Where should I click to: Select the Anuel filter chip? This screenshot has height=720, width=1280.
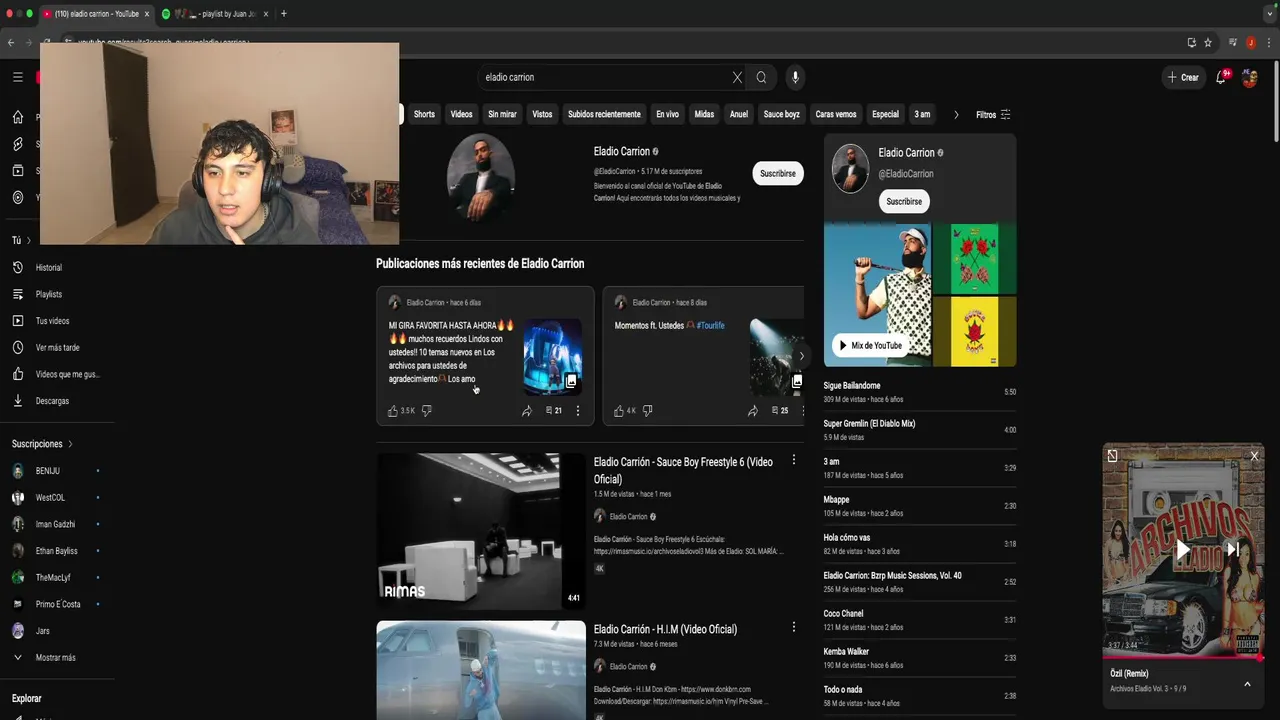[x=739, y=115]
